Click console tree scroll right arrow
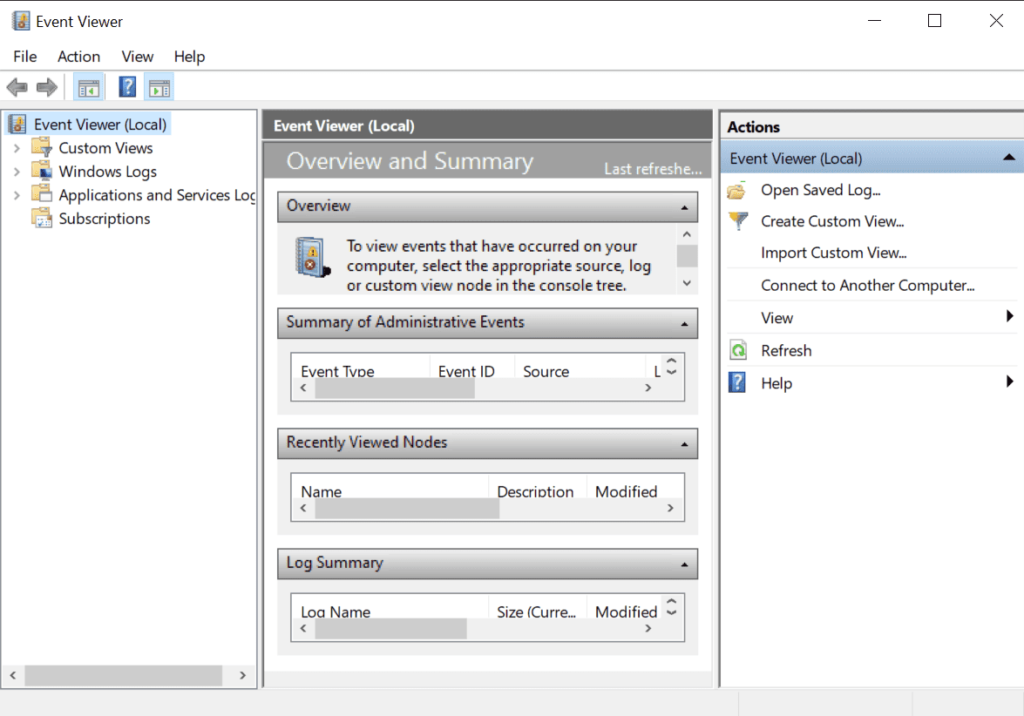 pos(242,675)
